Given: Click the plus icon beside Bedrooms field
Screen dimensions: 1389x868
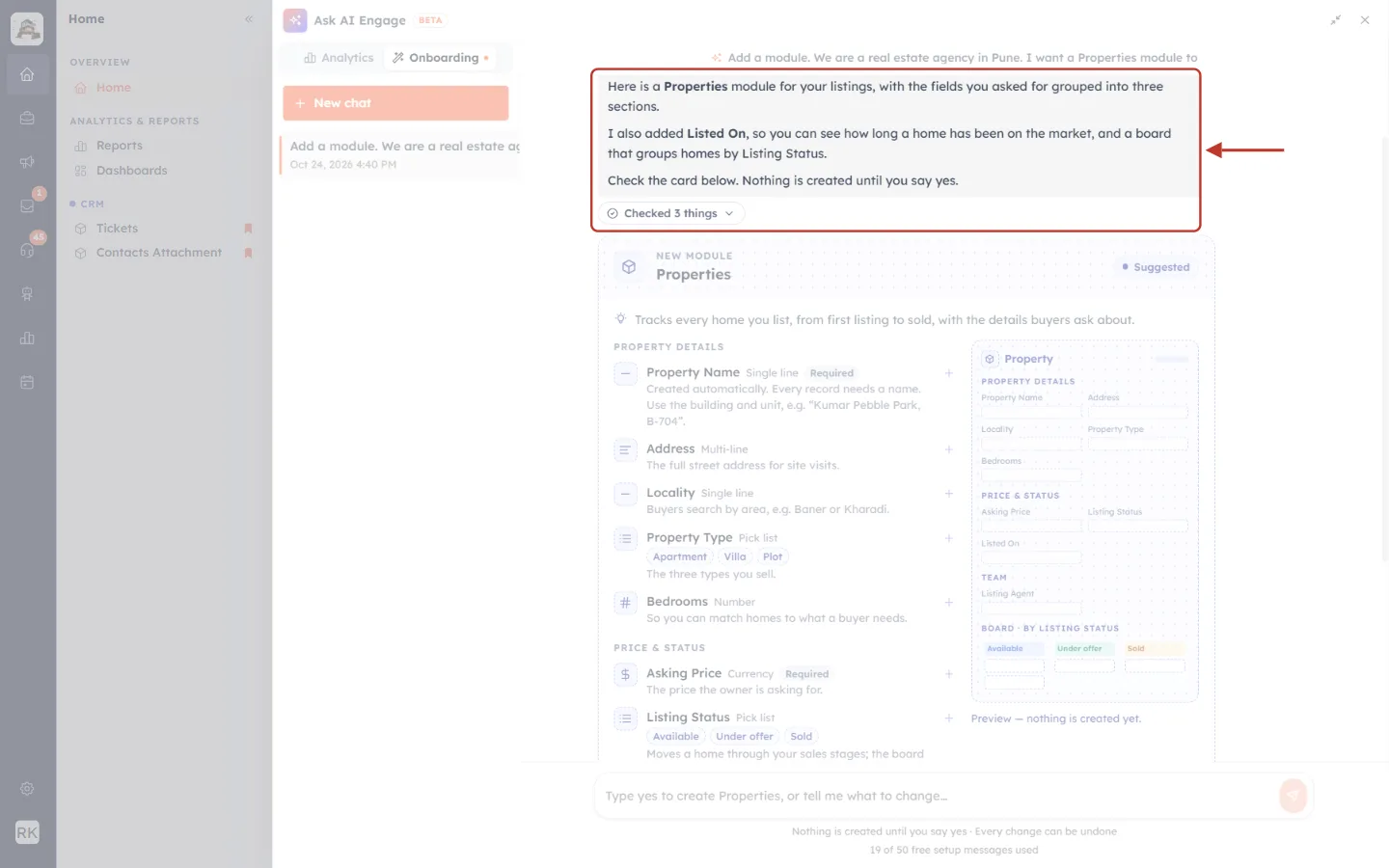Looking at the screenshot, I should 948,603.
